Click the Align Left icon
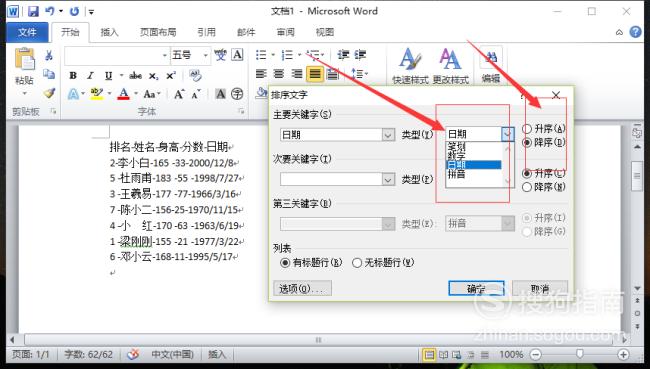This screenshot has height=369, width=650. 261,74
